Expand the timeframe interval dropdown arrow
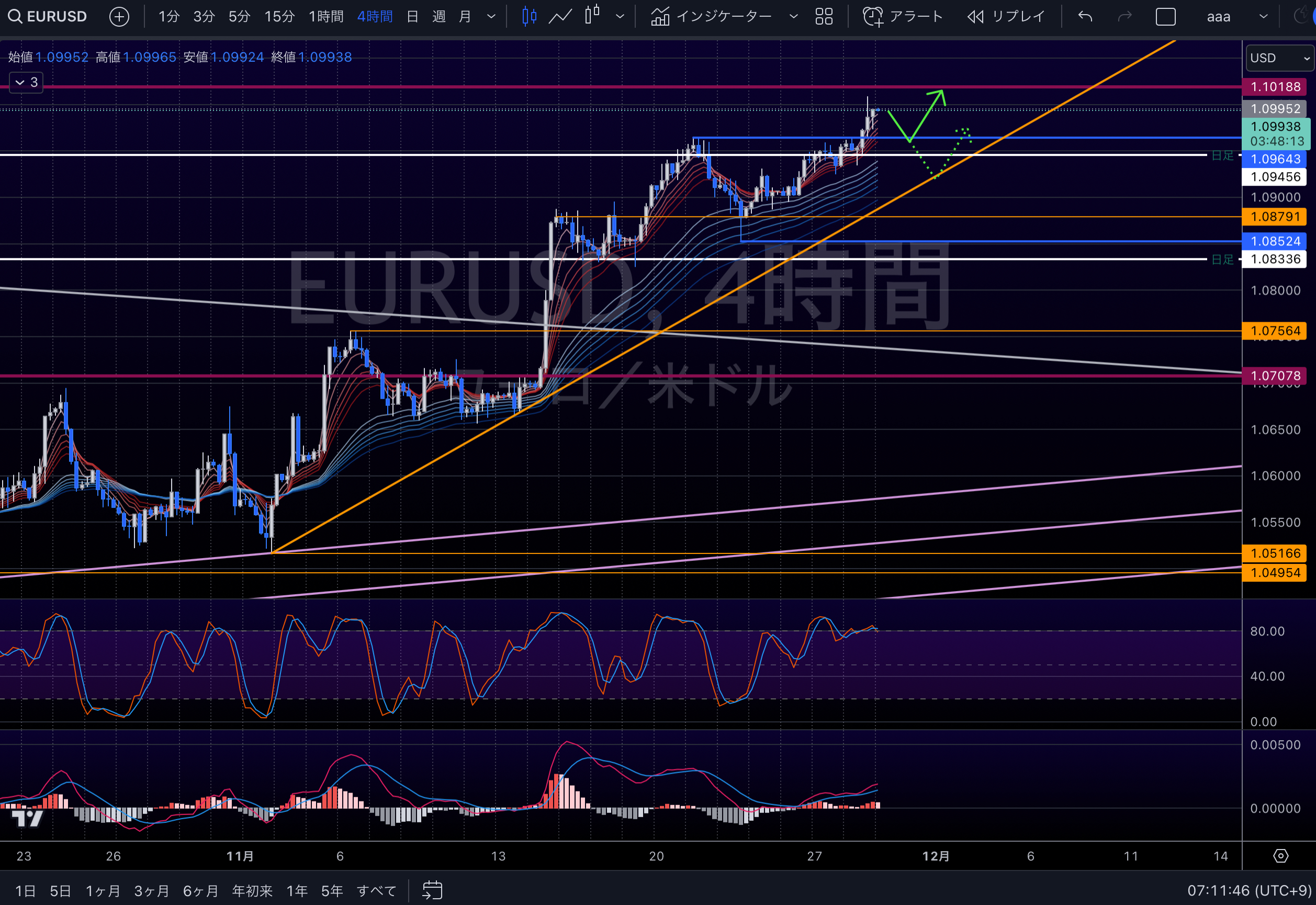The width and height of the screenshot is (1316, 905). [491, 16]
